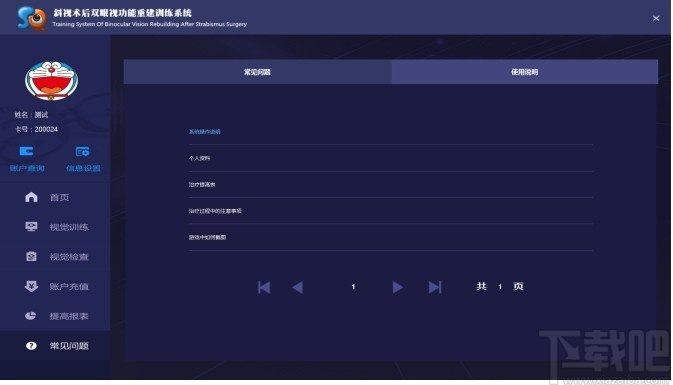This screenshot has width=673, height=385.
Task: Open the 治疗过程中的注意事项 entry
Action: (x=215, y=211)
